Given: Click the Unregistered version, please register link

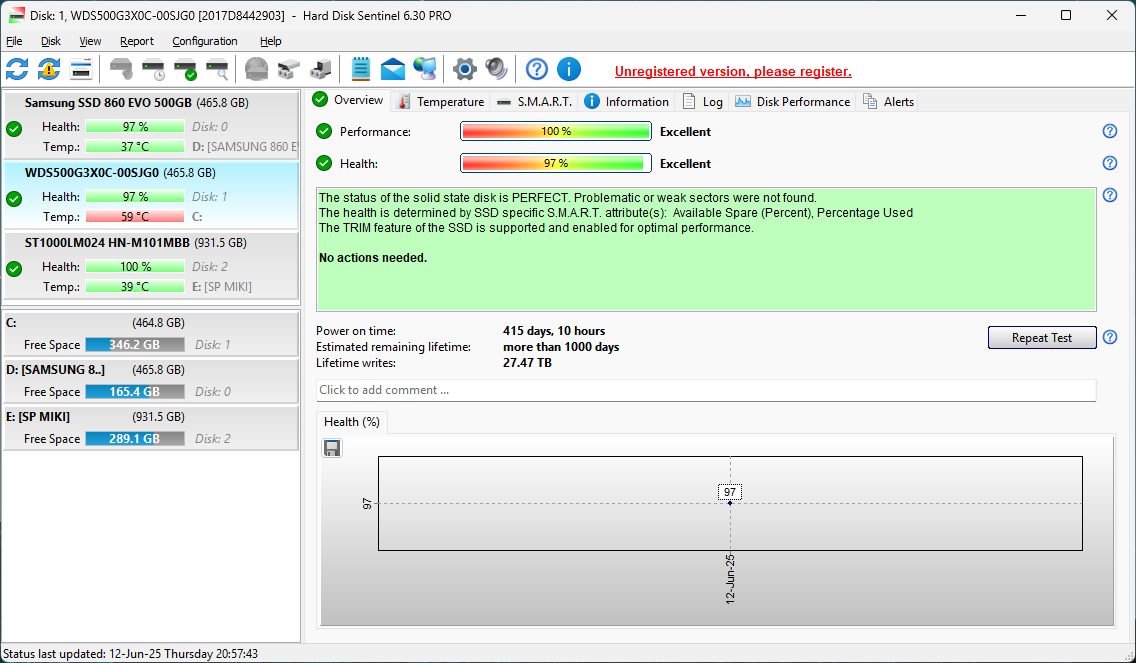Looking at the screenshot, I should tap(733, 71).
